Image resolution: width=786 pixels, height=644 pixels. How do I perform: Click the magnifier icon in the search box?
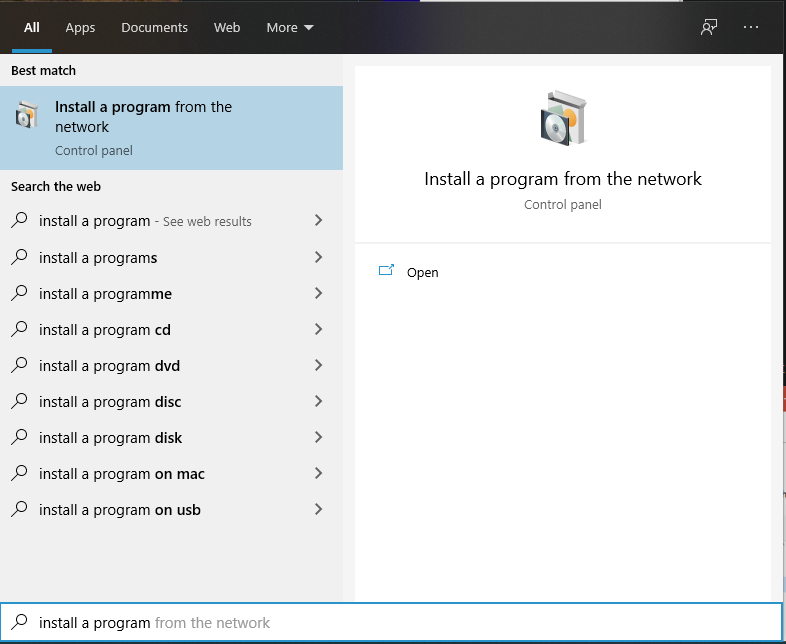coord(19,622)
